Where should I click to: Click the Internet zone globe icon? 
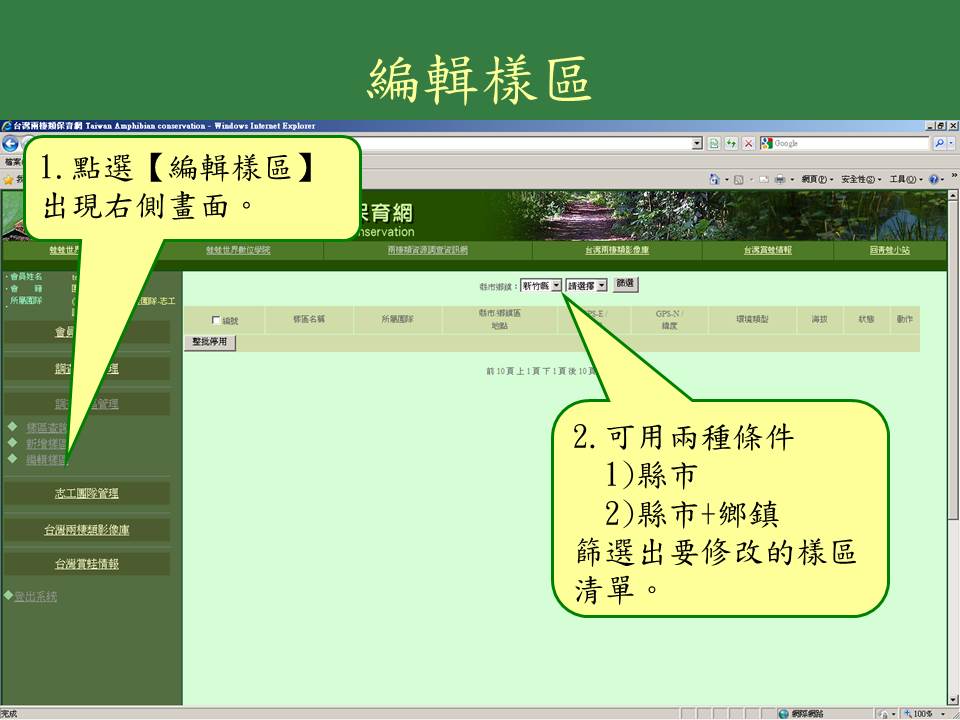(x=783, y=714)
